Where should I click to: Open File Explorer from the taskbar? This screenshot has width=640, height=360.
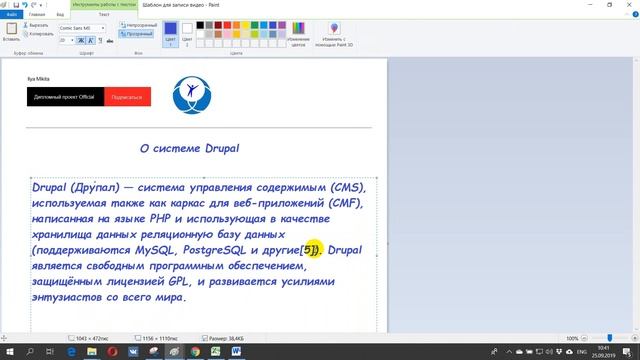point(92,351)
